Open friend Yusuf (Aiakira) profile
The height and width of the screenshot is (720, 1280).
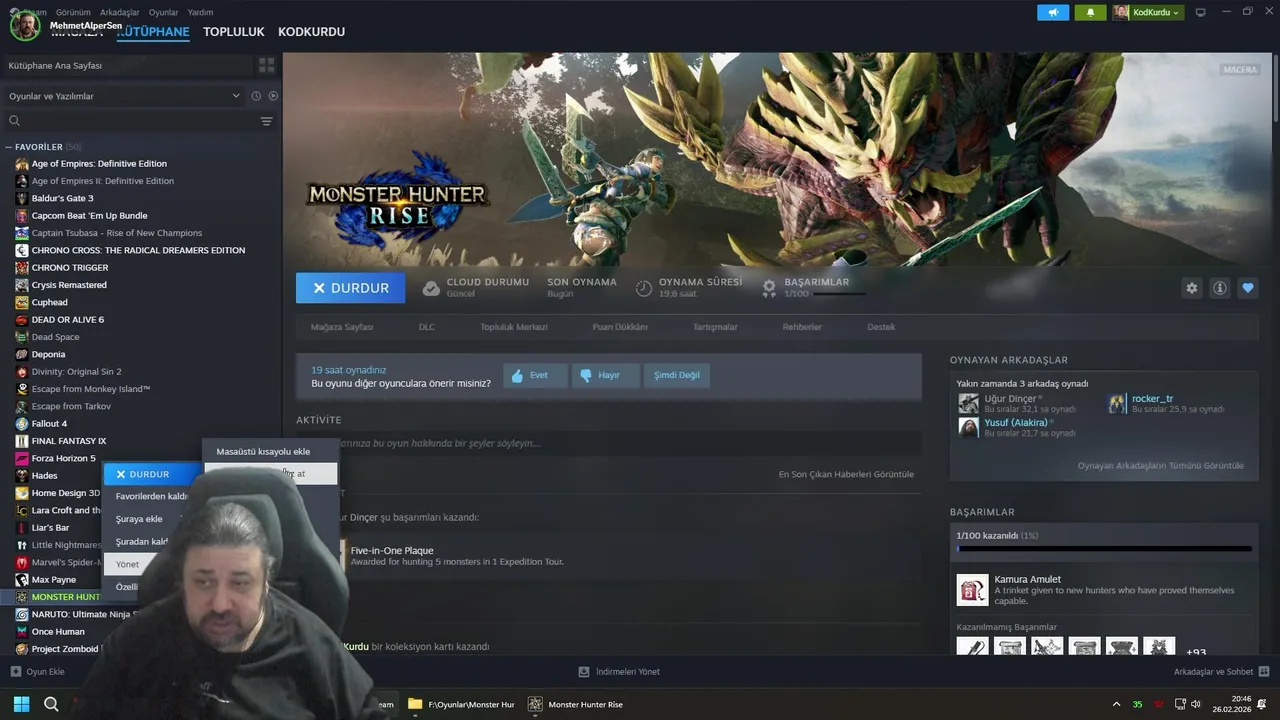point(1015,422)
